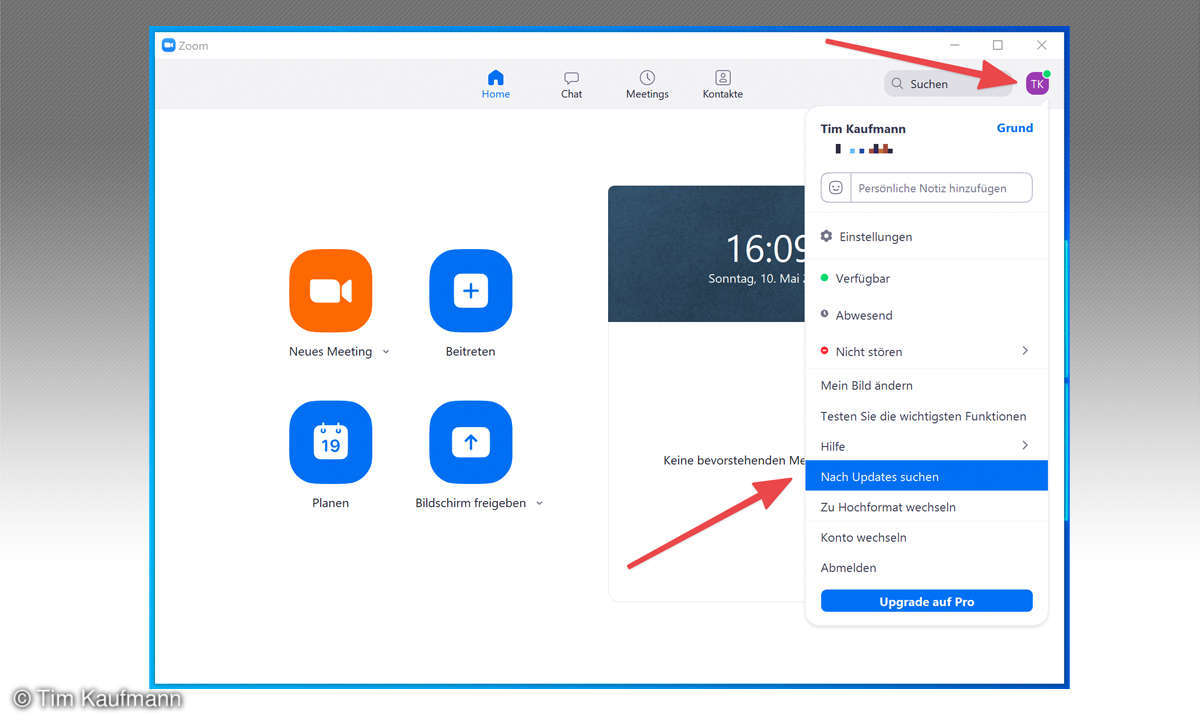
Task: Click the Beitreten plus icon
Action: tap(471, 291)
